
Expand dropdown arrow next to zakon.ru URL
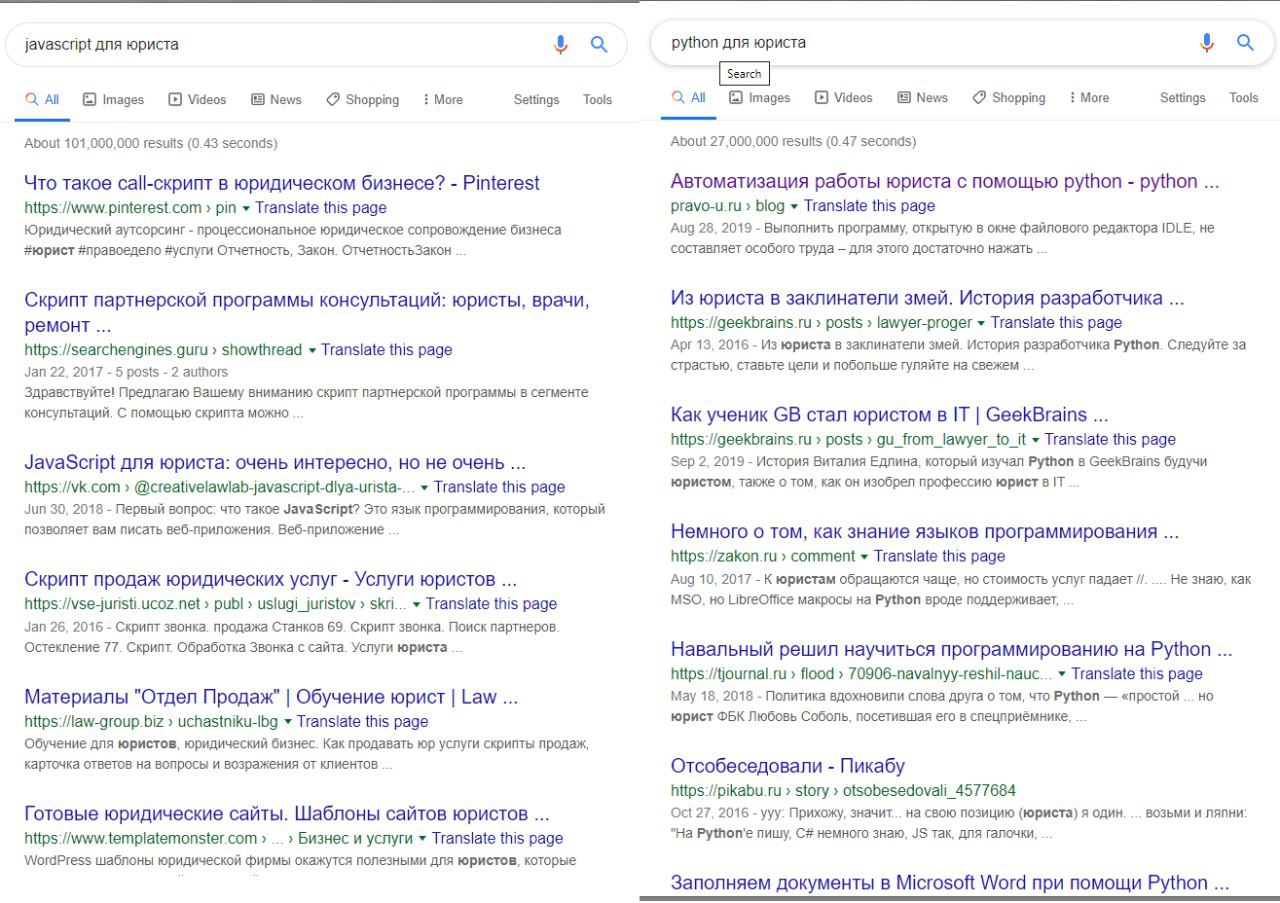pos(864,556)
